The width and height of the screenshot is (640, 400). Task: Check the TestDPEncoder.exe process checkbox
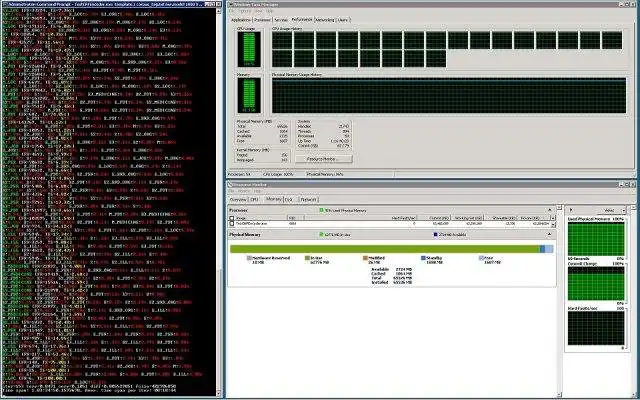pos(232,224)
